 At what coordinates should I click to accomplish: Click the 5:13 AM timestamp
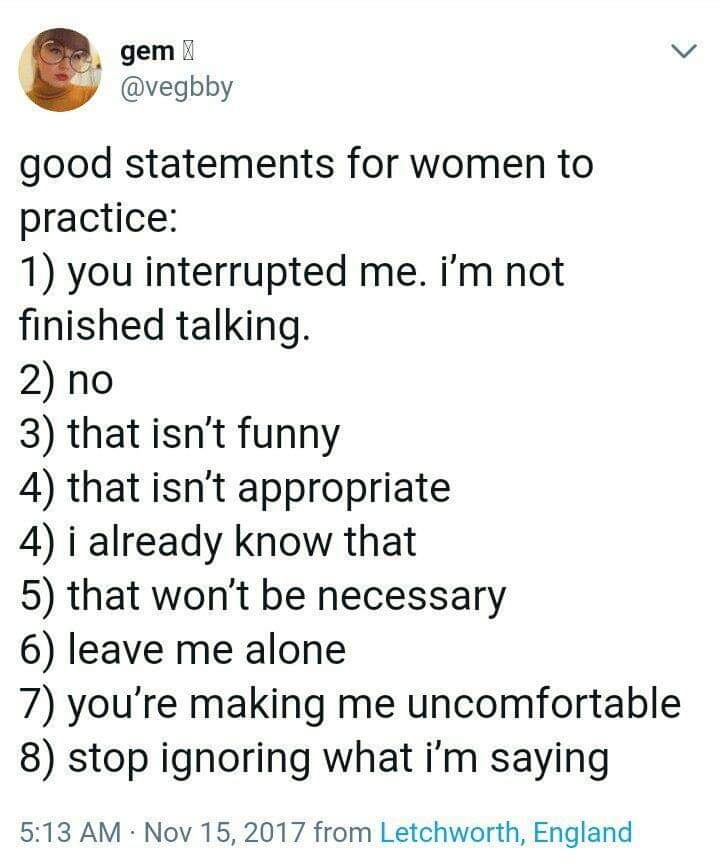(65, 832)
